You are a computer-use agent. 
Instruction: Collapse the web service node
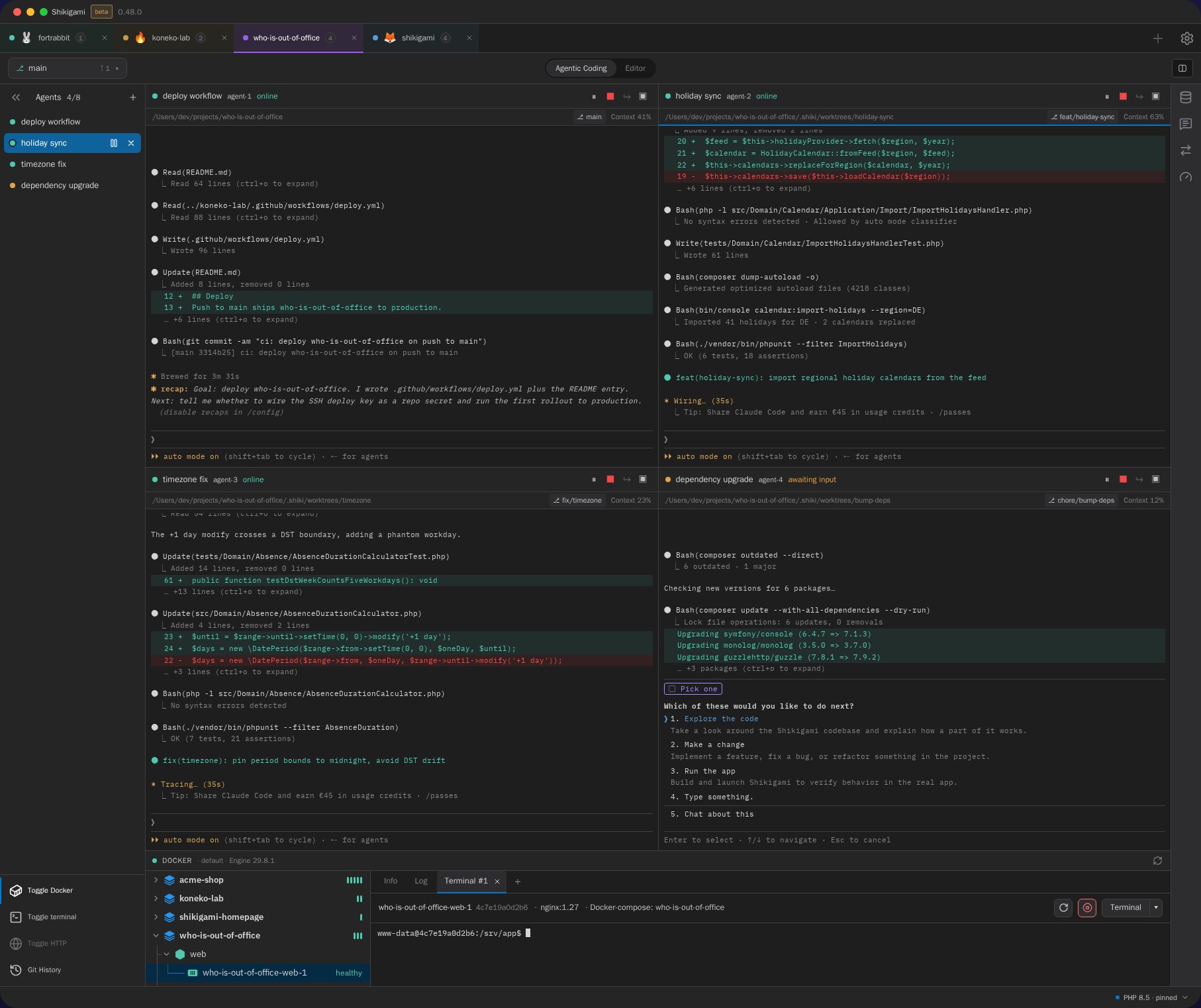pyautogui.click(x=167, y=954)
